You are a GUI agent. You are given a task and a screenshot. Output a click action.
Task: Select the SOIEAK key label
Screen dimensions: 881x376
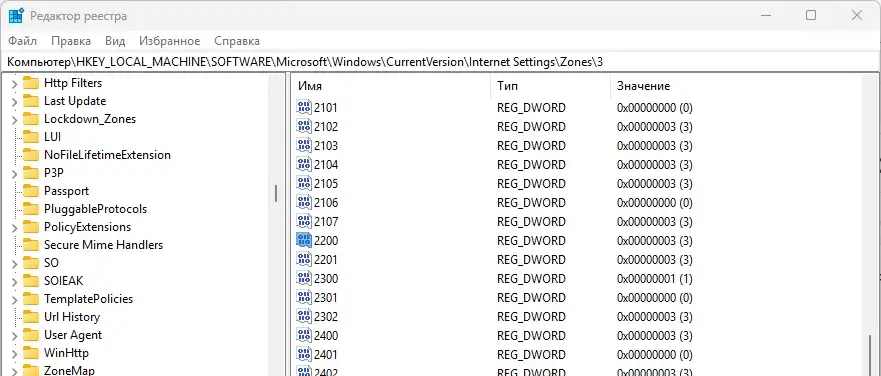(x=63, y=281)
